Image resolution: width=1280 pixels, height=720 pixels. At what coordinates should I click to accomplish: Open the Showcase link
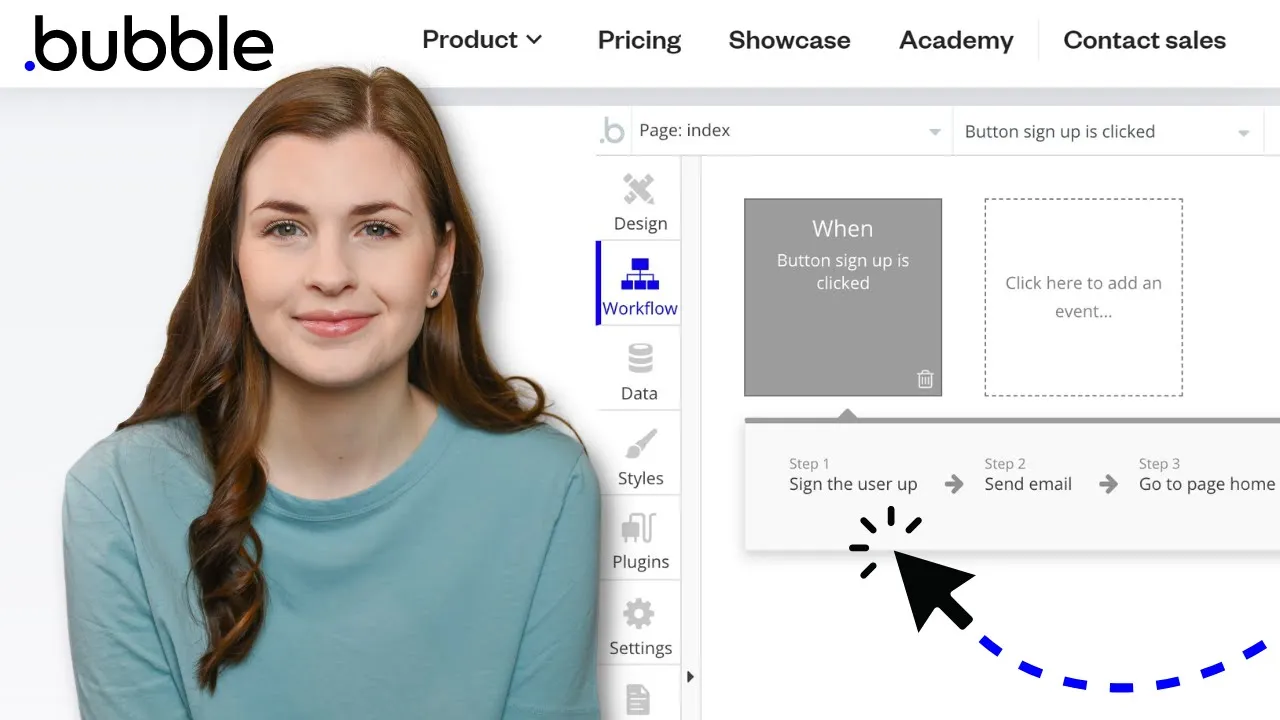tap(789, 40)
